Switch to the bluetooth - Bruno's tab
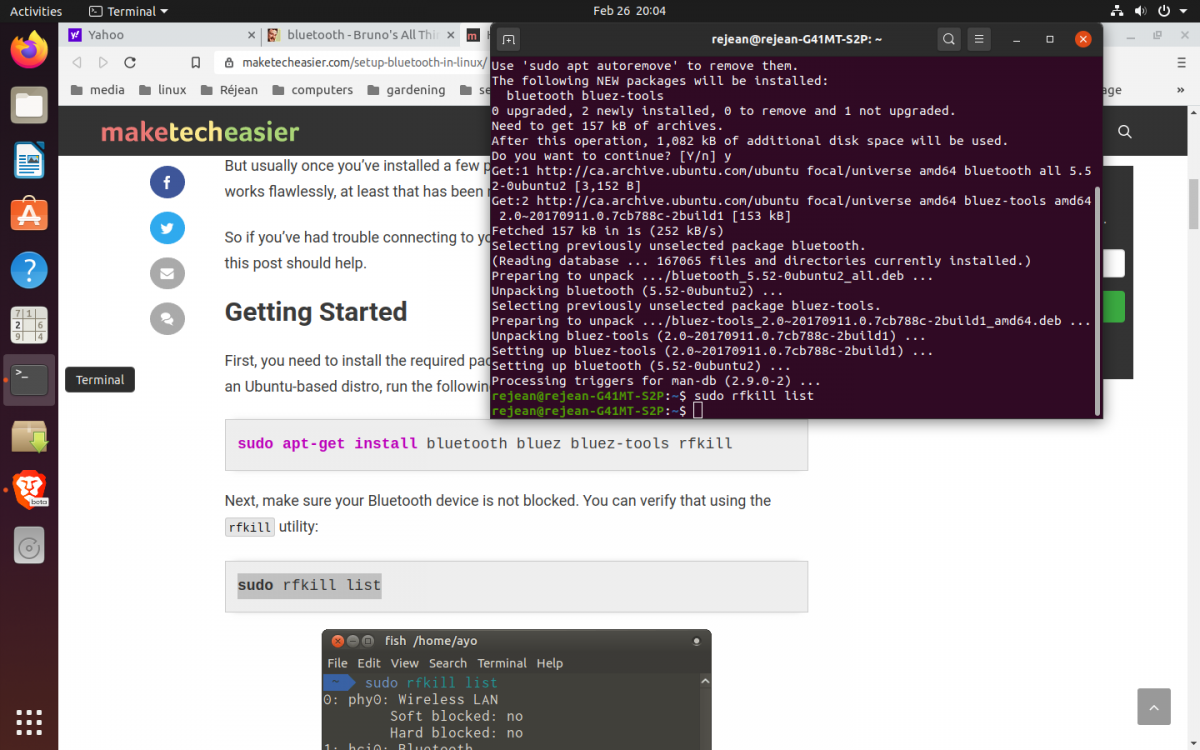Viewport: 1200px width, 750px height. click(x=361, y=35)
